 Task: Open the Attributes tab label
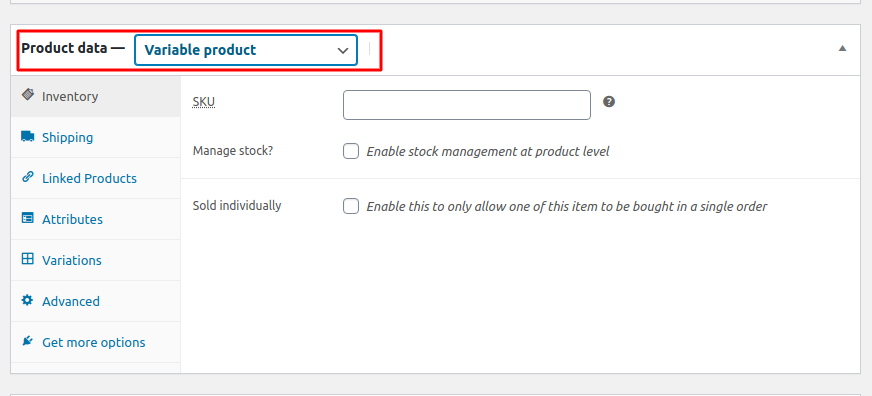(x=72, y=219)
